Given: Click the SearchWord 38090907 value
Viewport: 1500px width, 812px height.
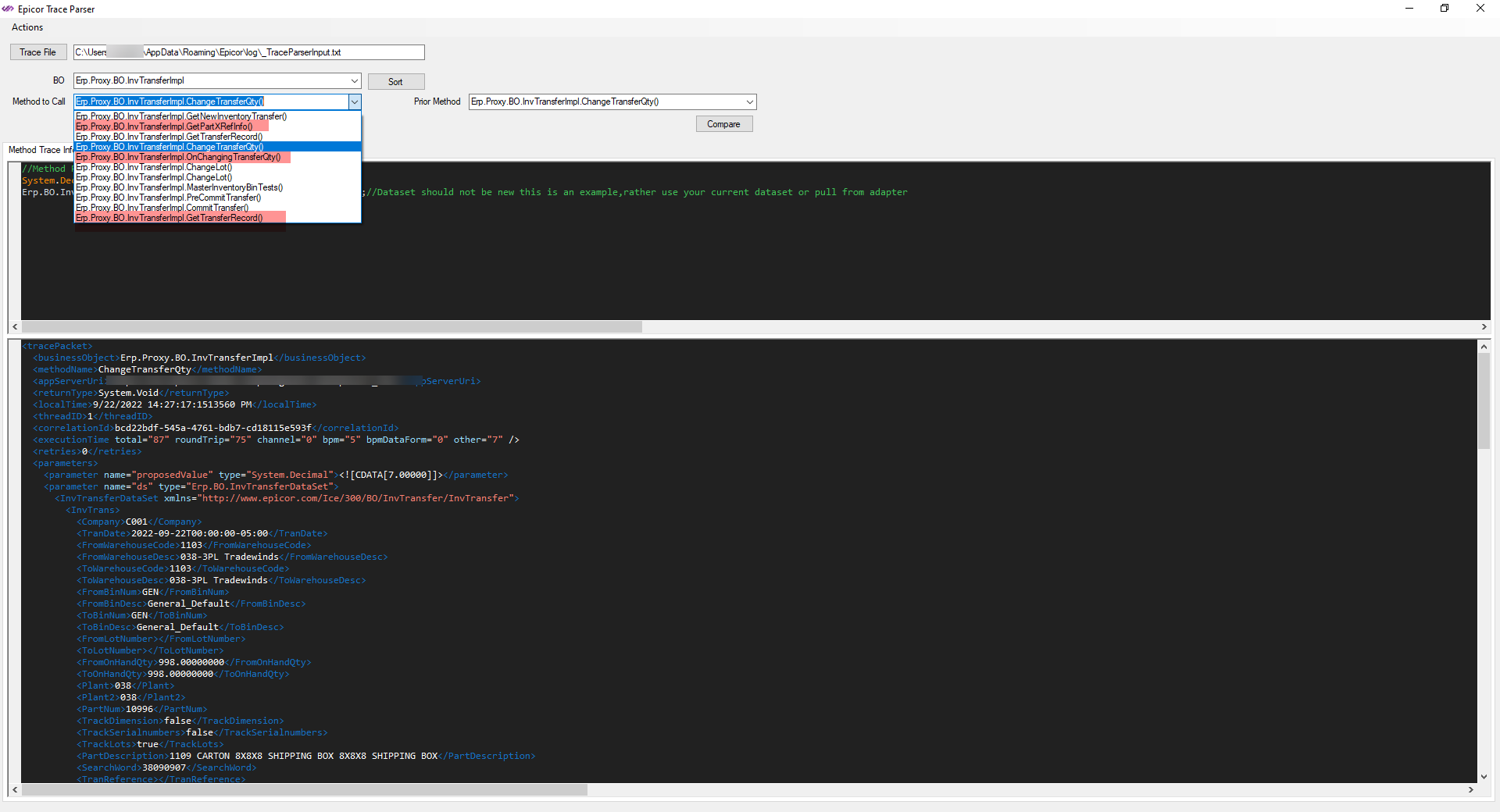Looking at the screenshot, I should pos(164,767).
